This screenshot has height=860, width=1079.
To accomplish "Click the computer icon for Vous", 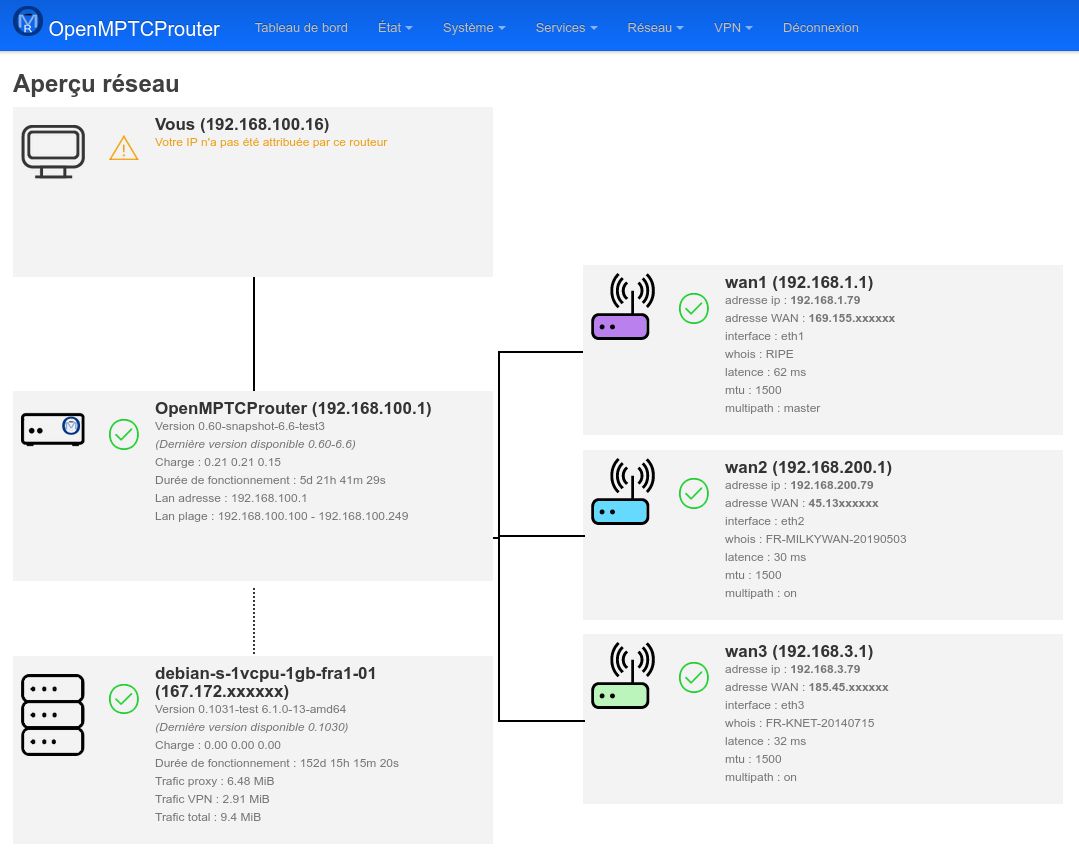I will click(x=53, y=150).
